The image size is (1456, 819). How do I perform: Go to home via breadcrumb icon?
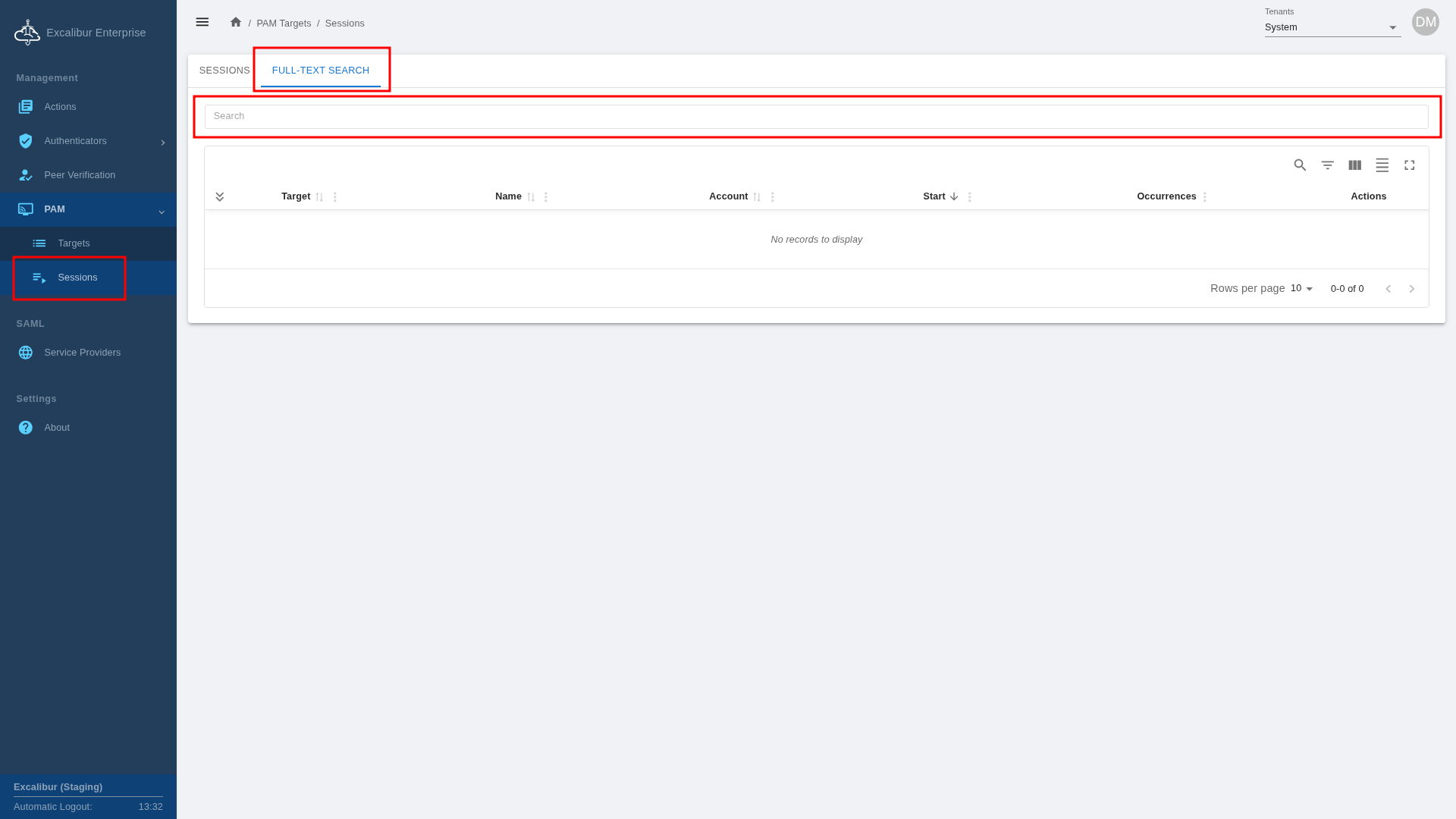(236, 23)
